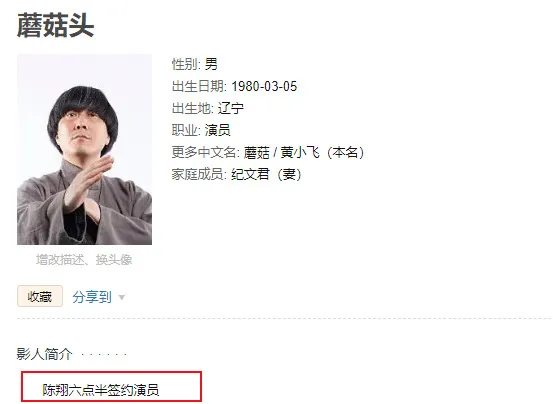Click the 职业 label

click(x=186, y=130)
